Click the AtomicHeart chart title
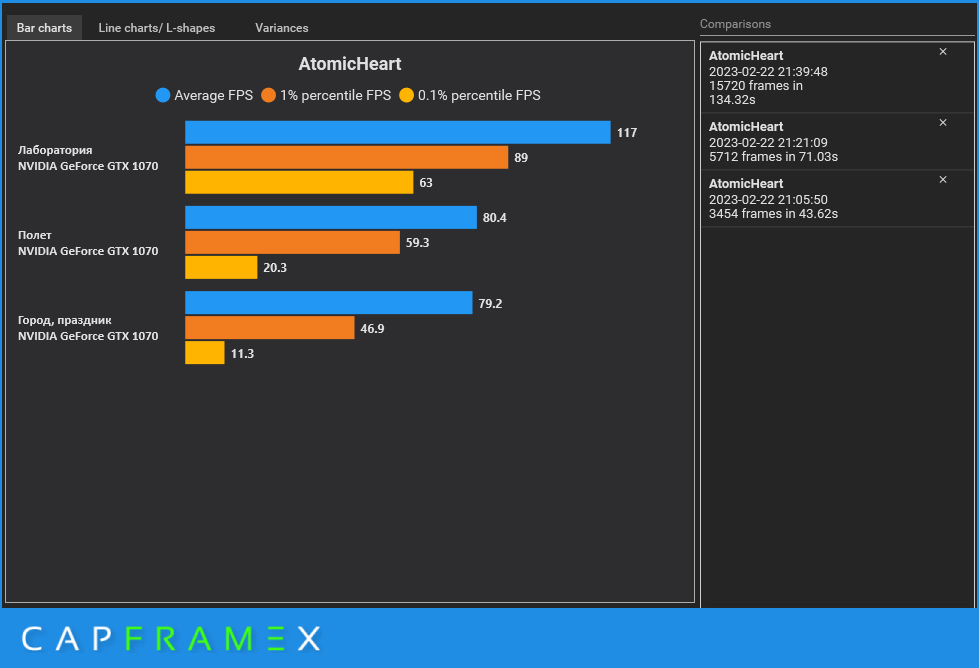This screenshot has width=979, height=668. point(350,64)
